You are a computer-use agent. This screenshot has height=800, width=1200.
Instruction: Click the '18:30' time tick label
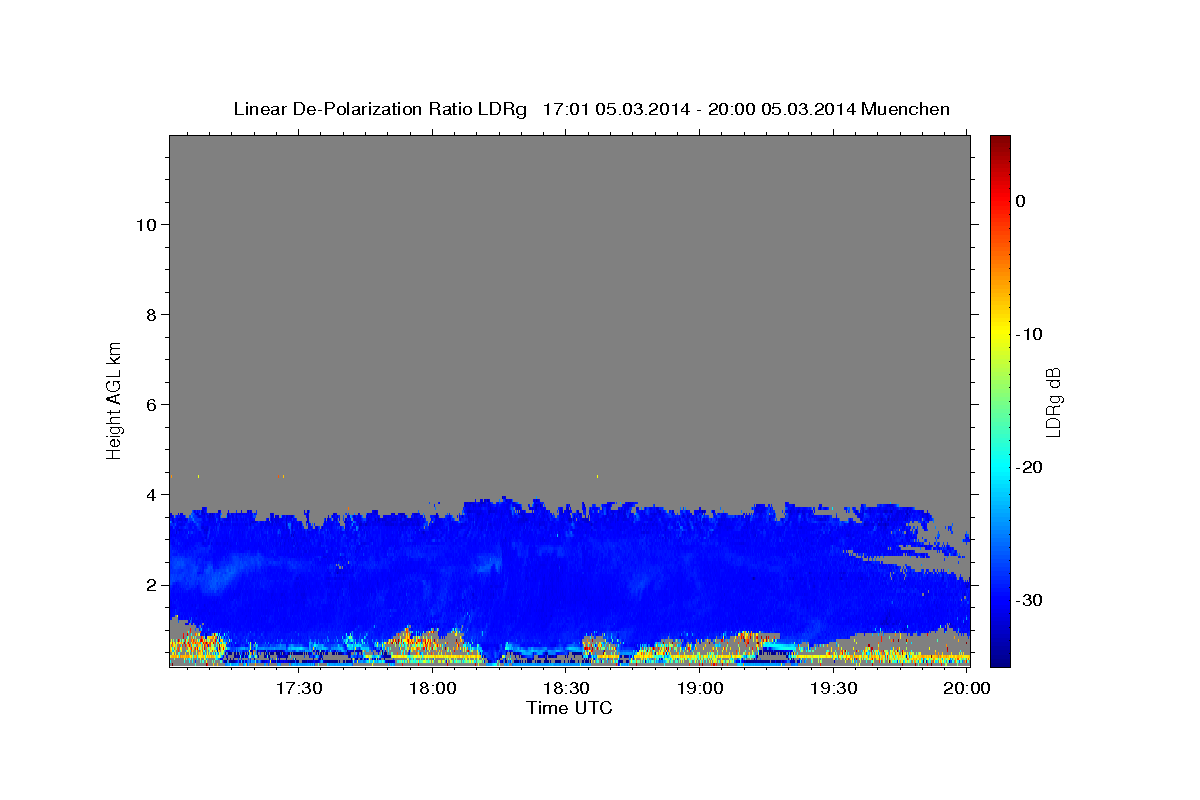(x=566, y=689)
